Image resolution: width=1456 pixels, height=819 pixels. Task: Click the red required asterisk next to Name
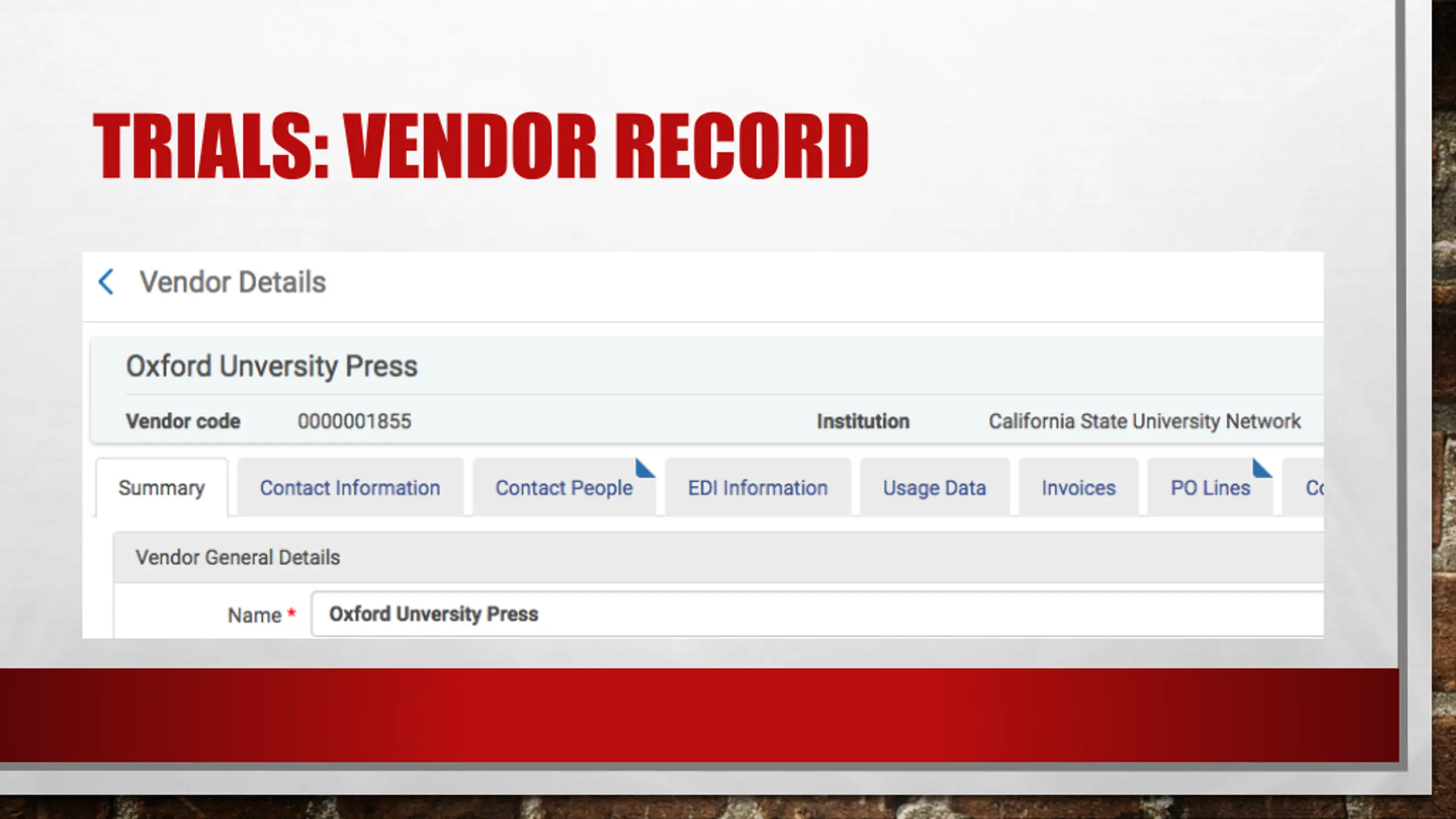292,613
